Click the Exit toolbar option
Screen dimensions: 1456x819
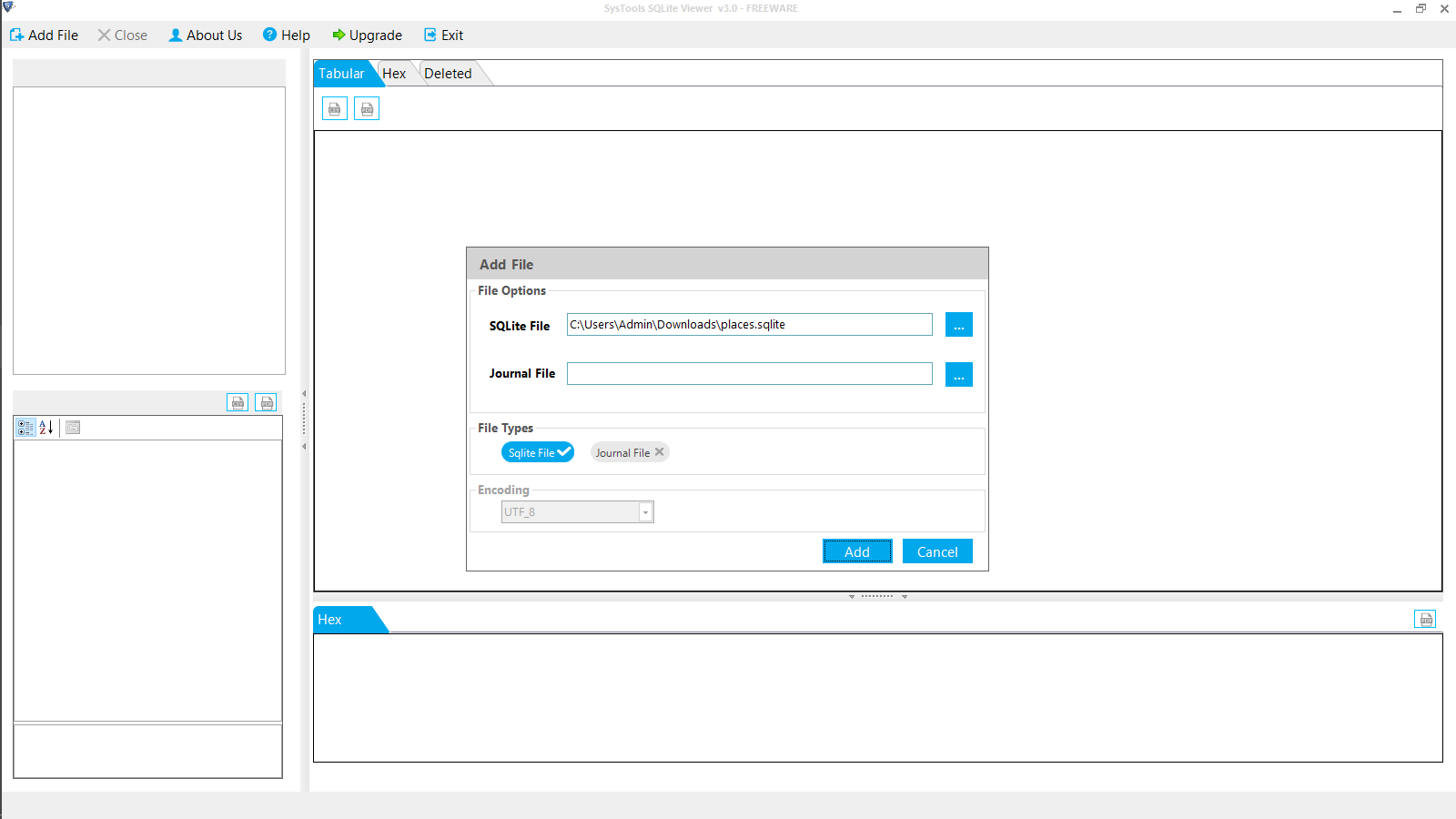444,35
